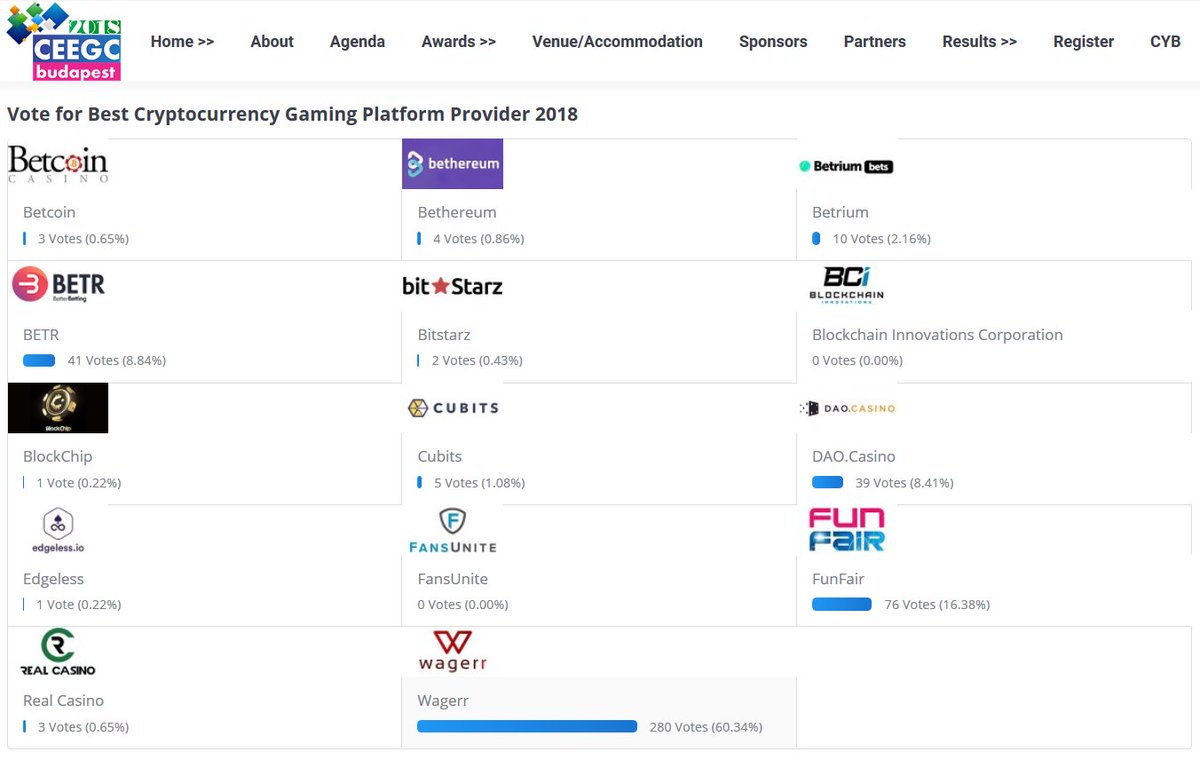Click the BlockChip logo
1200x760 pixels.
(58, 408)
